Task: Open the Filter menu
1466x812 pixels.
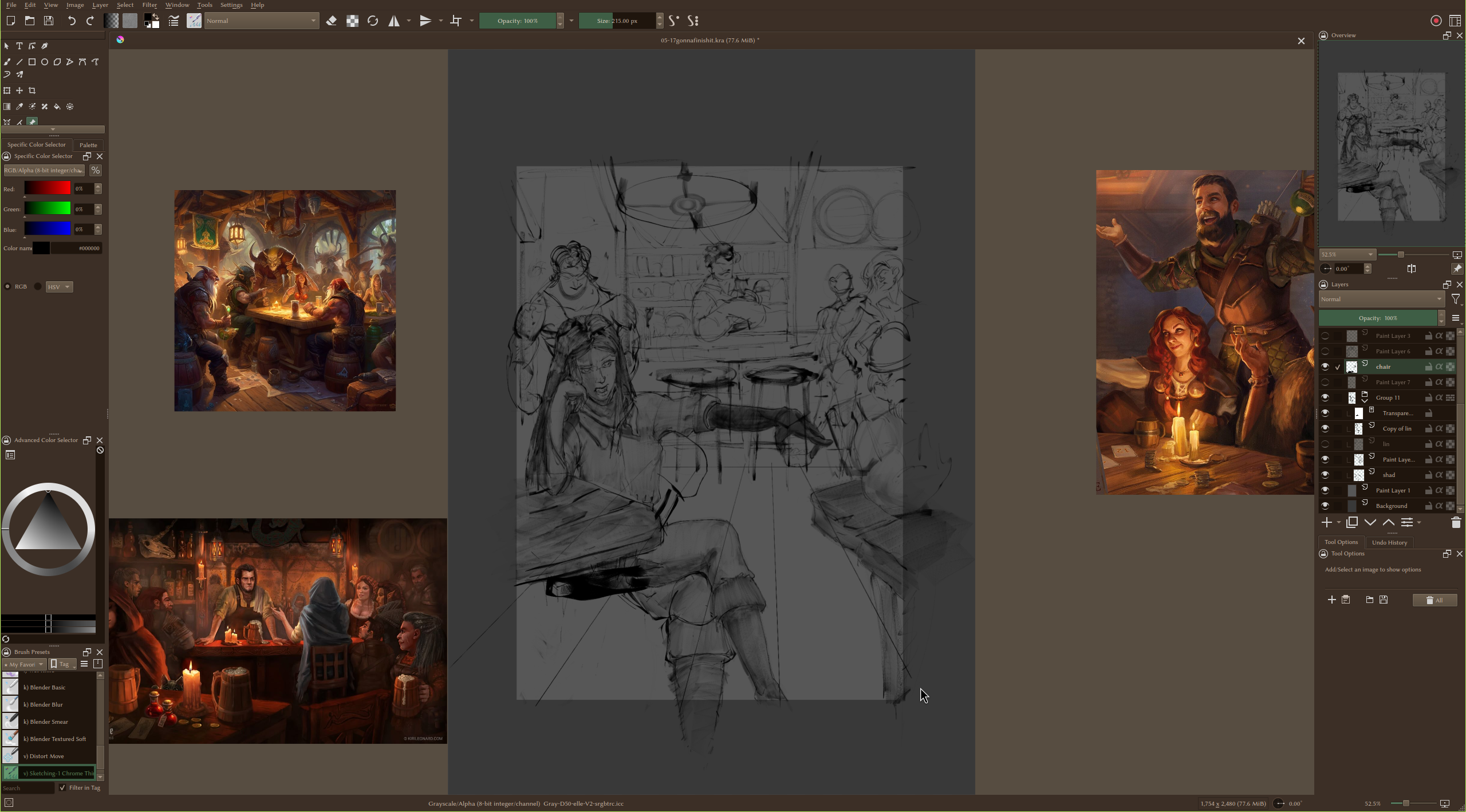Action: (x=149, y=5)
